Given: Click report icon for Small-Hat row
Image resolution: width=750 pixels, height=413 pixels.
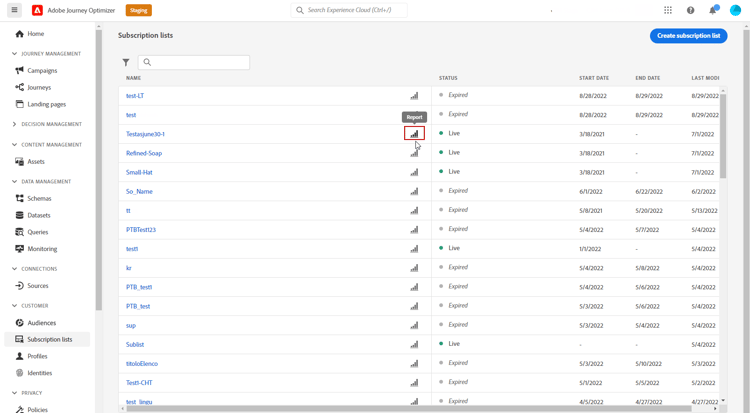Looking at the screenshot, I should click(414, 172).
